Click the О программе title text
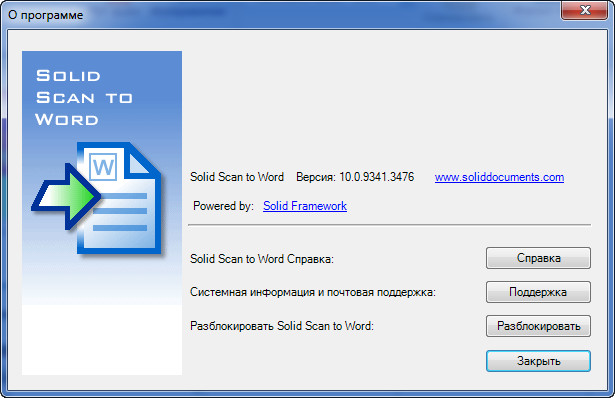 pyautogui.click(x=45, y=15)
